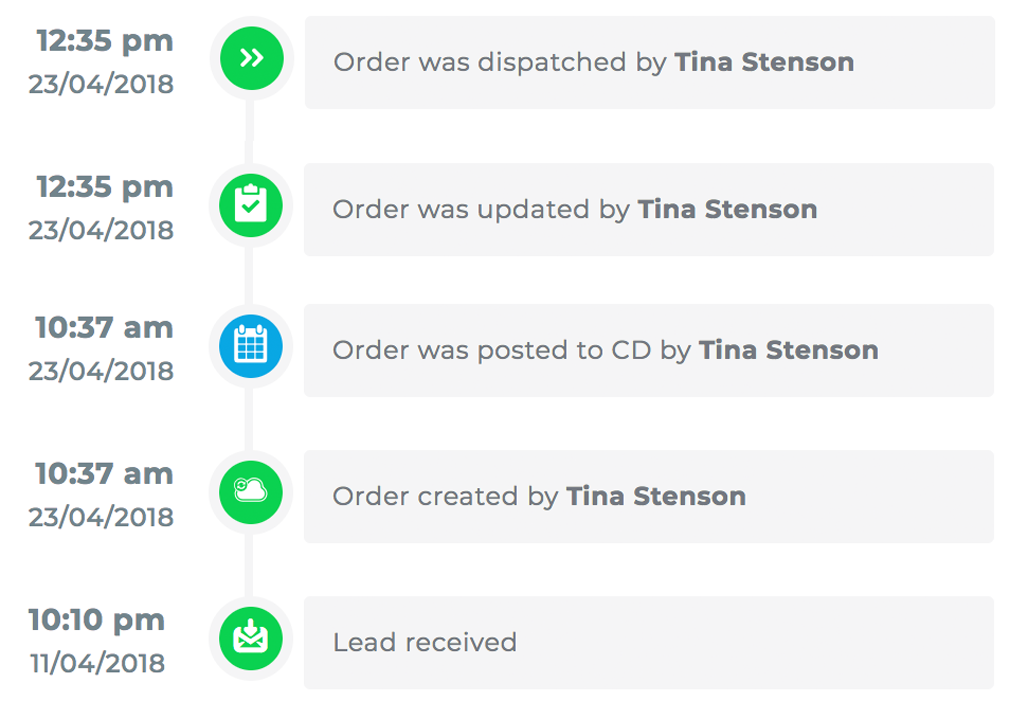Click the 11/04/2018 date label

(96, 662)
